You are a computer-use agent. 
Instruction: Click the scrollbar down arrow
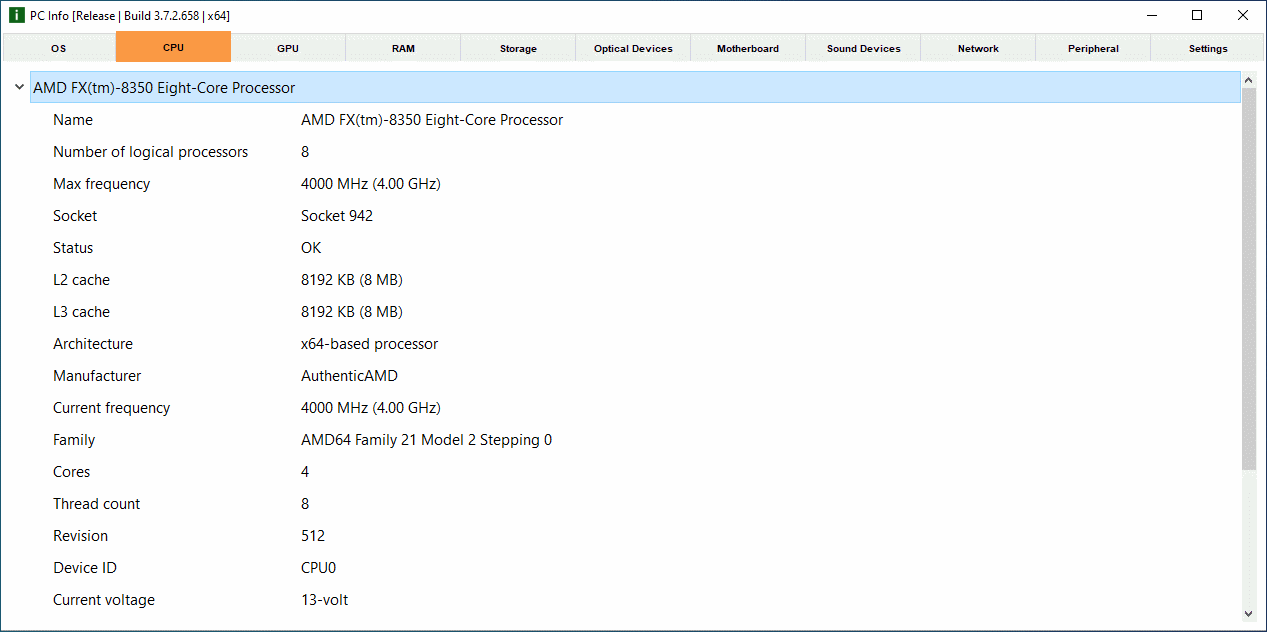[1249, 613]
